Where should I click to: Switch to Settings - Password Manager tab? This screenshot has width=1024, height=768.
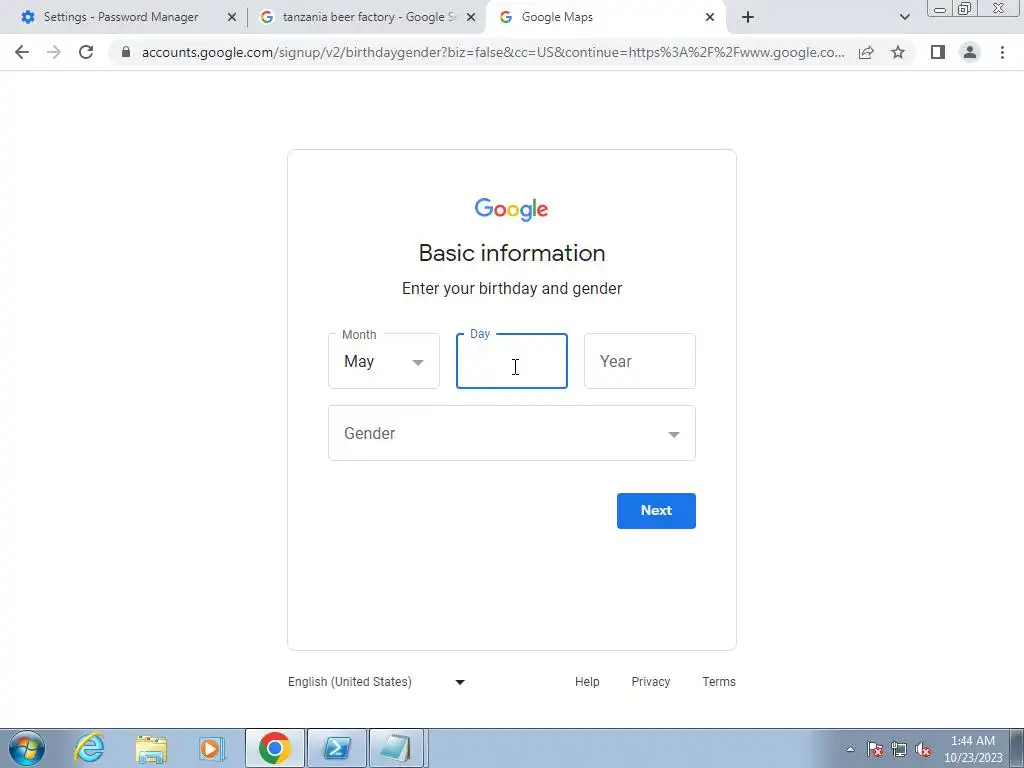(121, 17)
